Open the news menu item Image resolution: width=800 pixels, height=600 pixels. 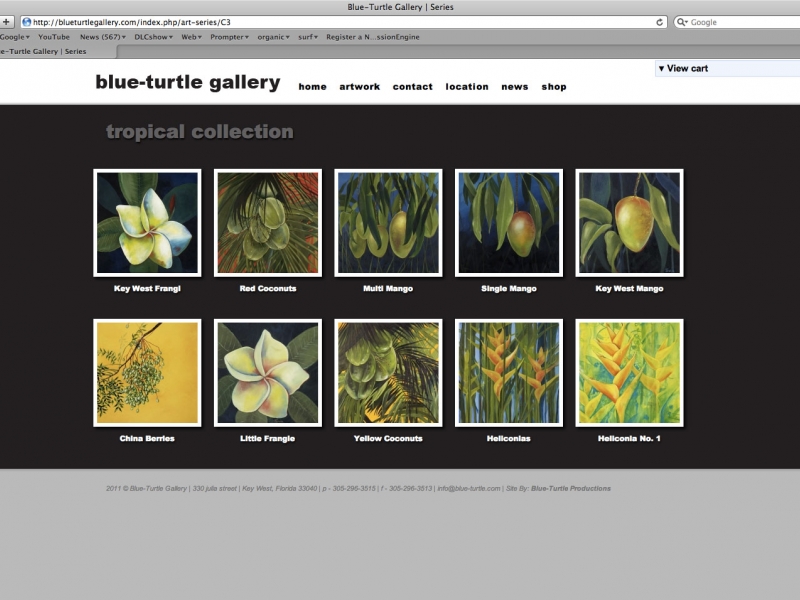tap(515, 87)
